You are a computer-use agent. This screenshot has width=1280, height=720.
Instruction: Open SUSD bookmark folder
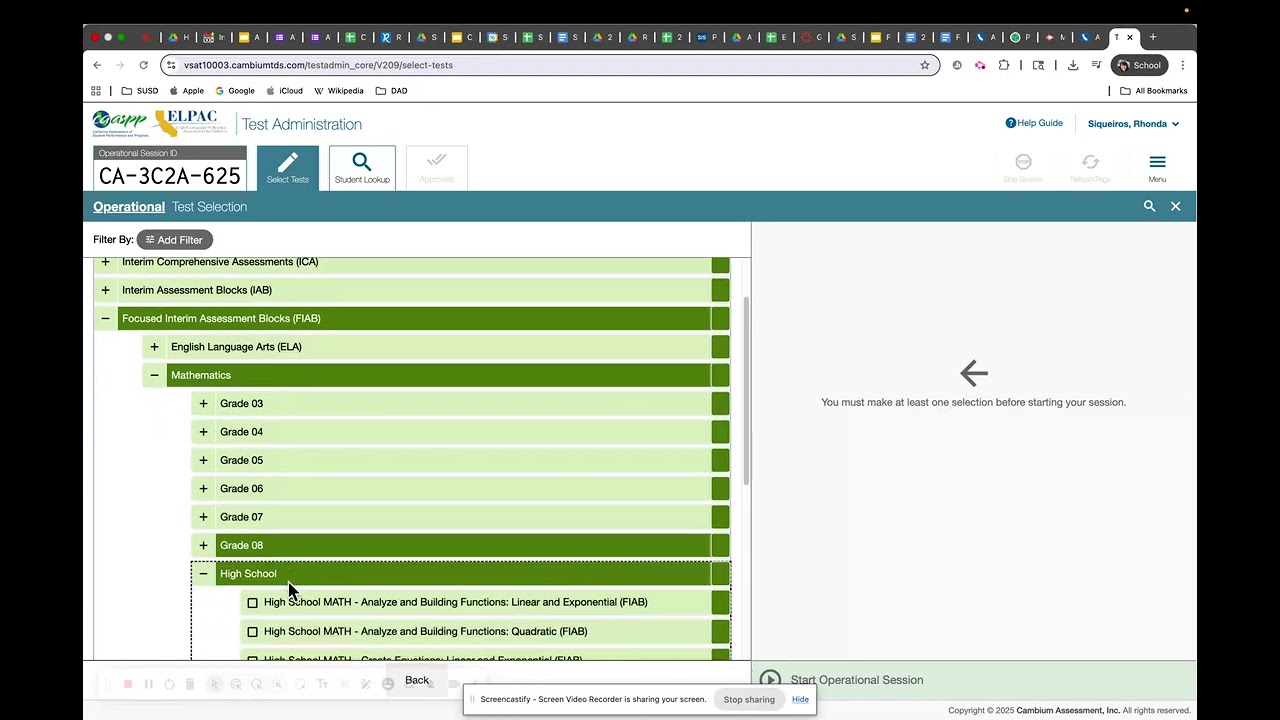click(x=139, y=90)
